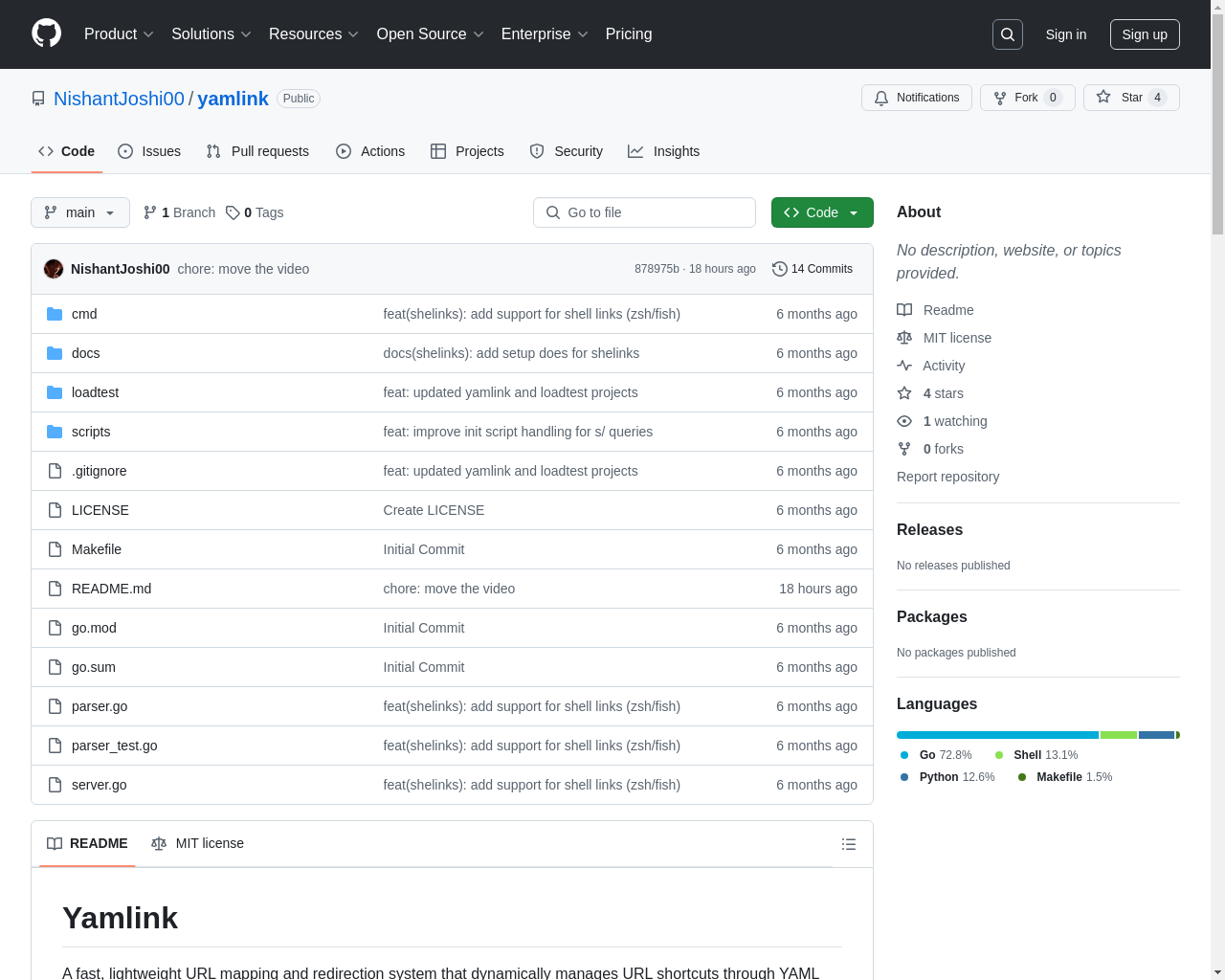View 0 Tags list
Viewport: 1225px width, 980px height.
click(255, 212)
